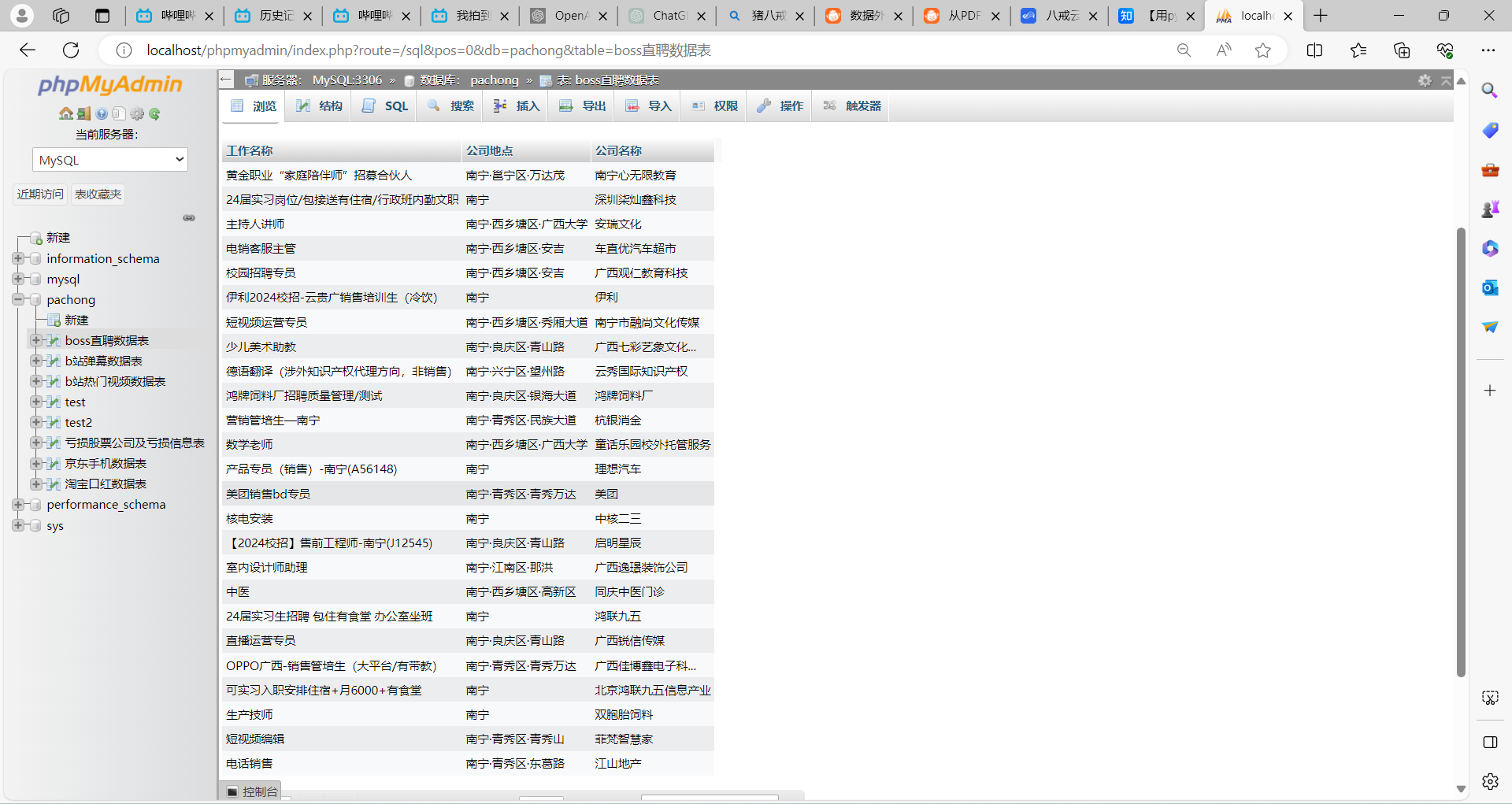Open the current server MySQL dropdown
This screenshot has height=804, width=1512.
(x=110, y=160)
